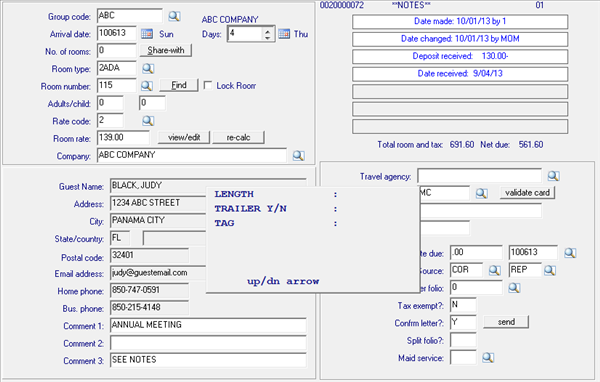The image size is (600, 382).
Task: Focus the No. of rooms field
Action: tap(117, 51)
